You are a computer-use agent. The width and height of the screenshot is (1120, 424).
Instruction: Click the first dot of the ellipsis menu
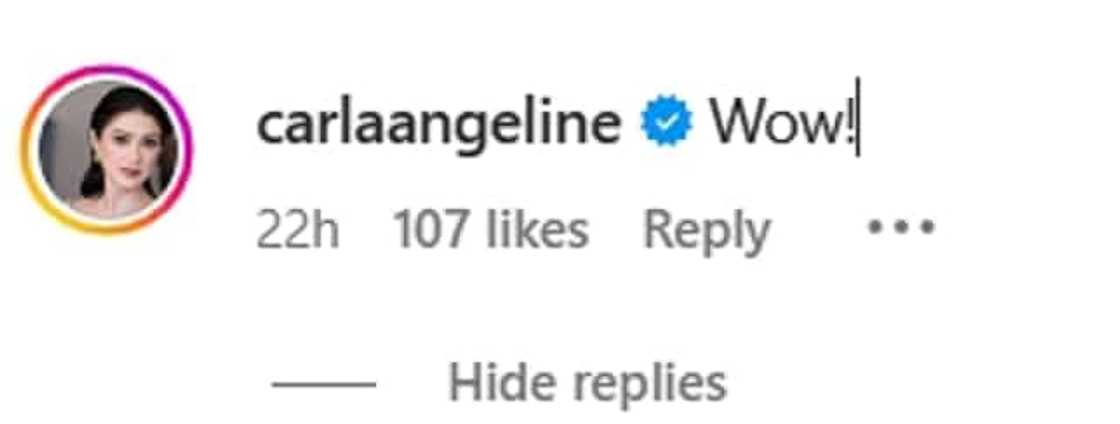[874, 228]
